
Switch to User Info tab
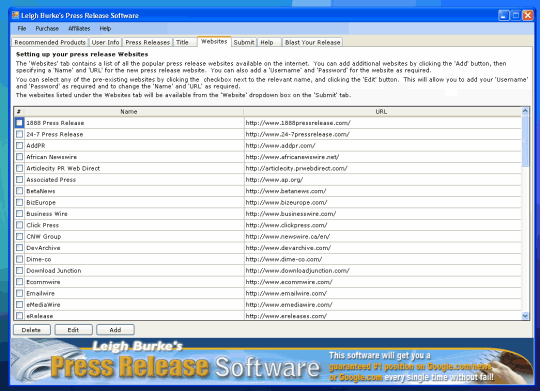(x=105, y=42)
